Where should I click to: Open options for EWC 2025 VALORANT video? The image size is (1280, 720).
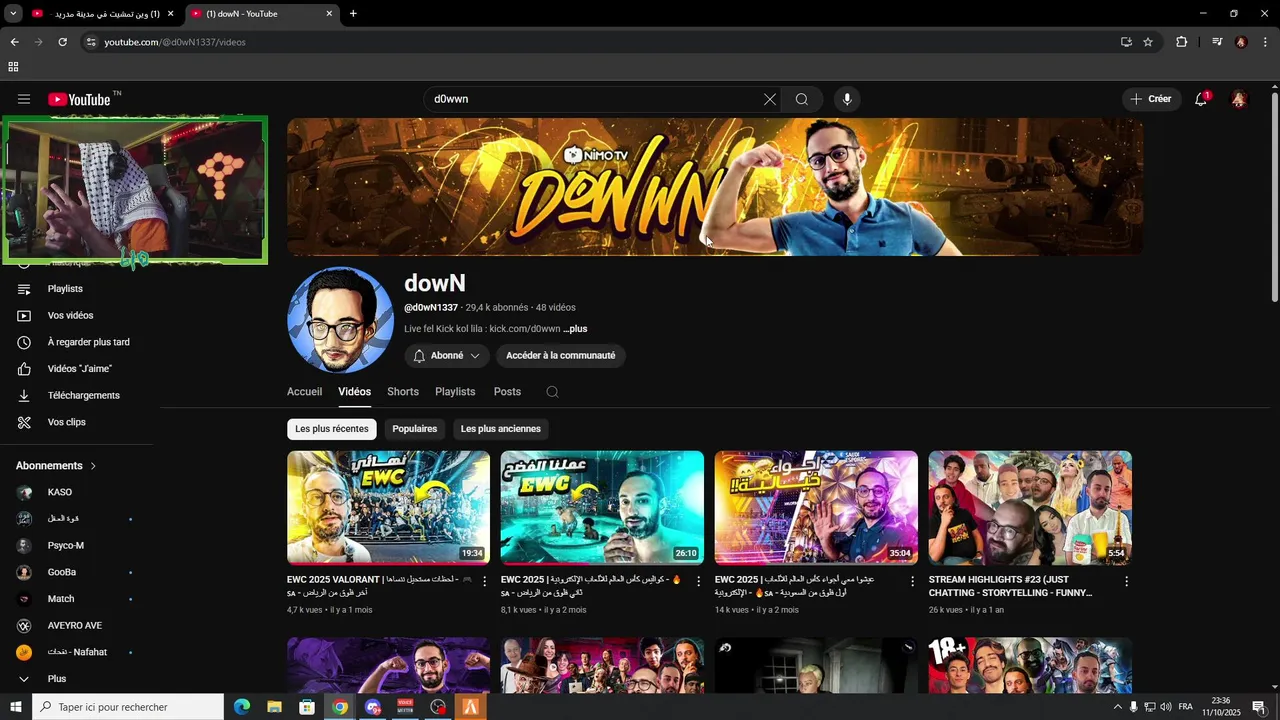tap(485, 580)
